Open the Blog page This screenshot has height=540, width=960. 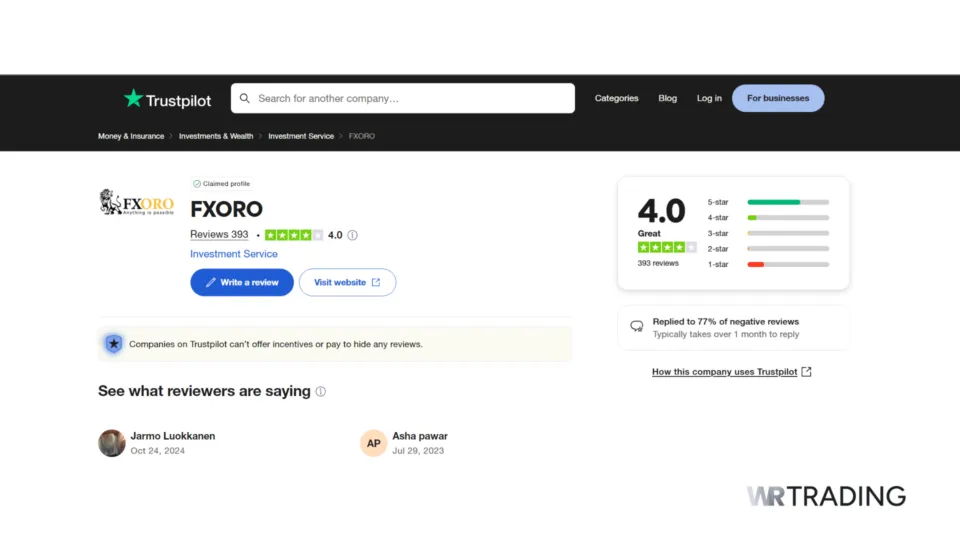click(667, 98)
